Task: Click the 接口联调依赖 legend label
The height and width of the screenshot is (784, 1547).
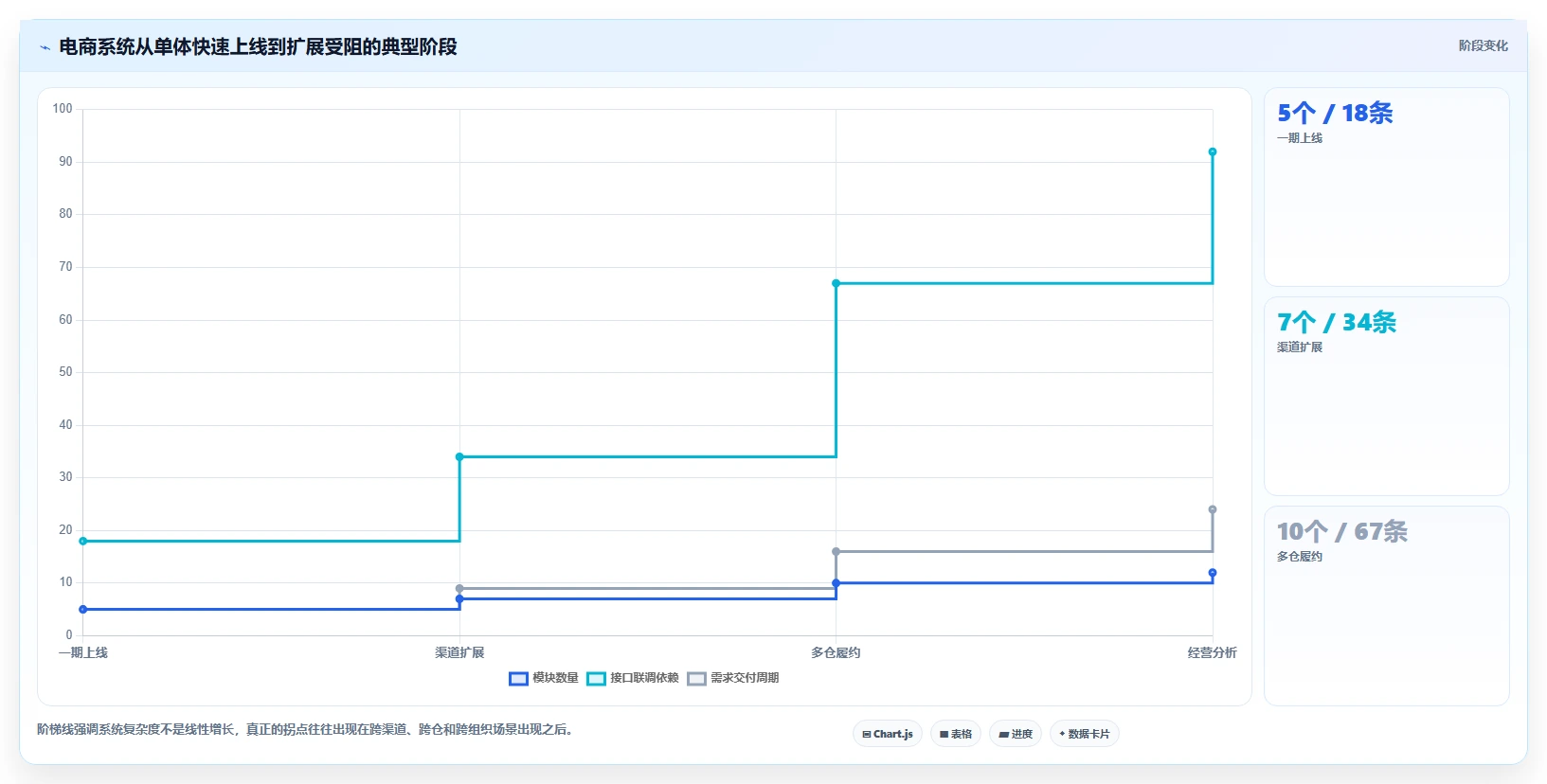Action: click(x=644, y=678)
